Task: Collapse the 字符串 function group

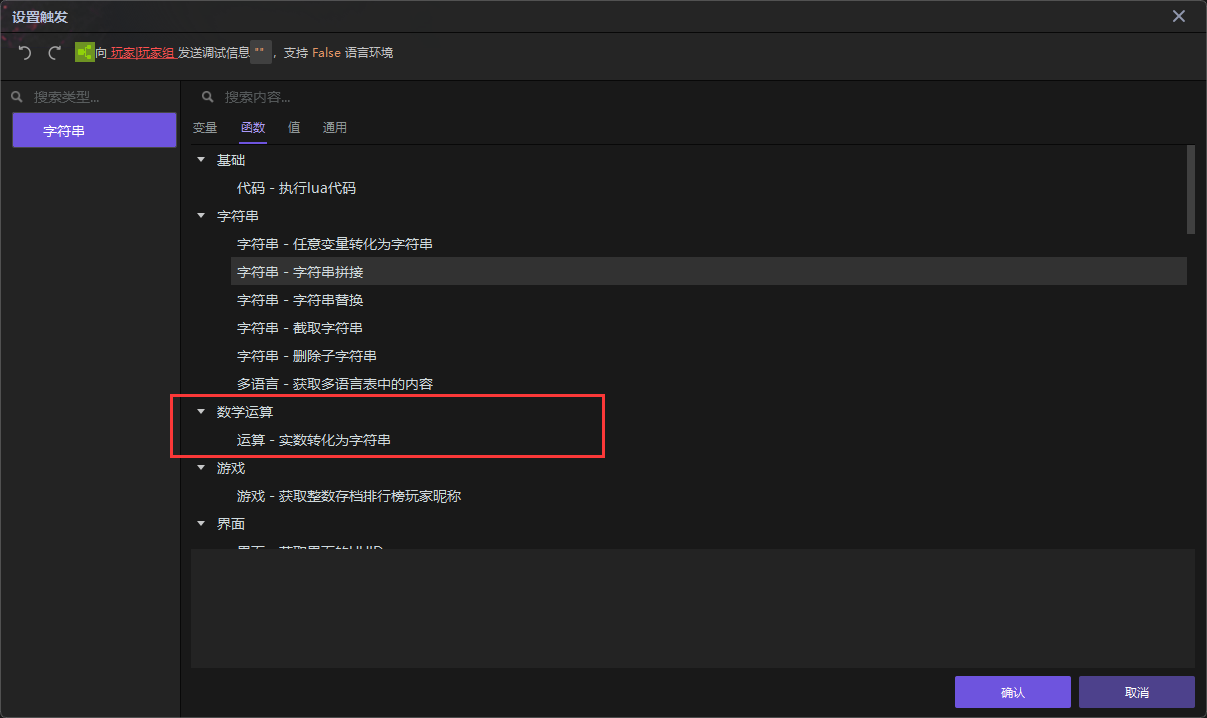Action: 201,216
